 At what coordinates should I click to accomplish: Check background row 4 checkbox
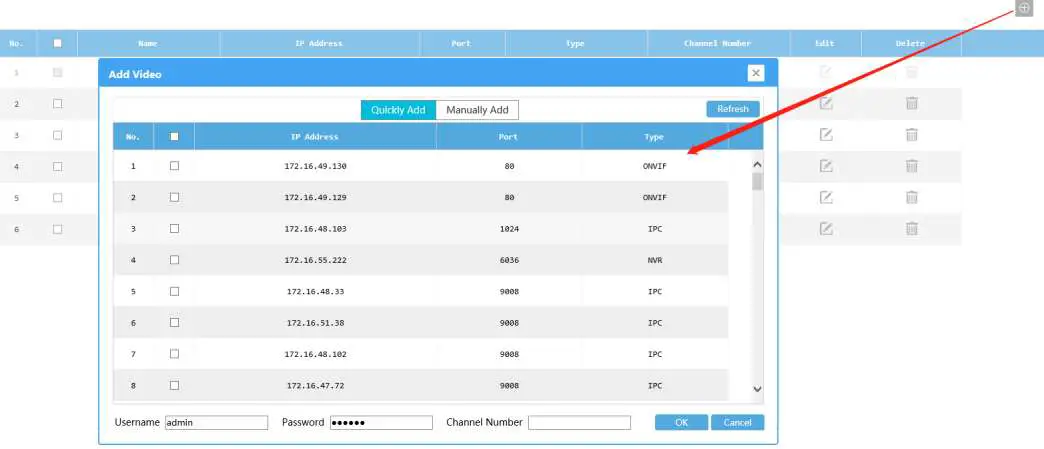pyautogui.click(x=57, y=166)
